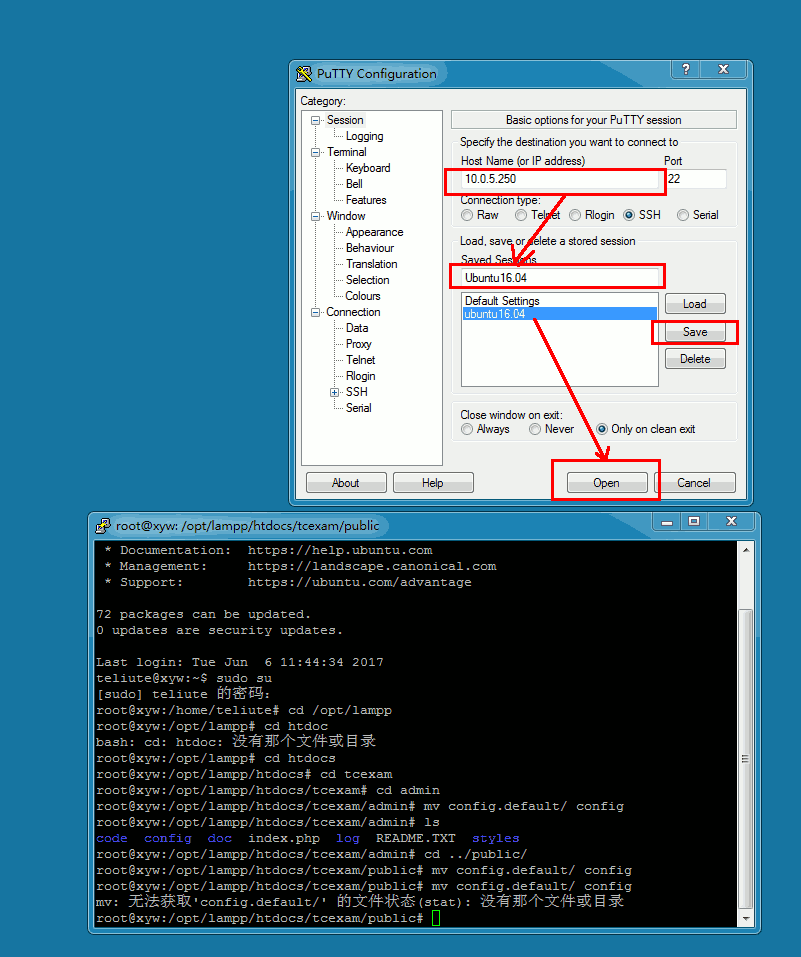Open the Window category
This screenshot has width=801, height=957.
[x=346, y=216]
